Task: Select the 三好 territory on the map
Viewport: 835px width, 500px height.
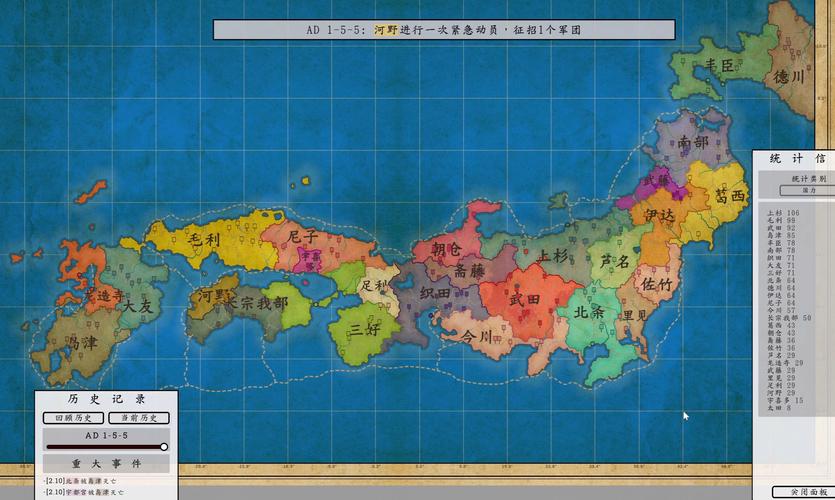Action: click(x=365, y=330)
